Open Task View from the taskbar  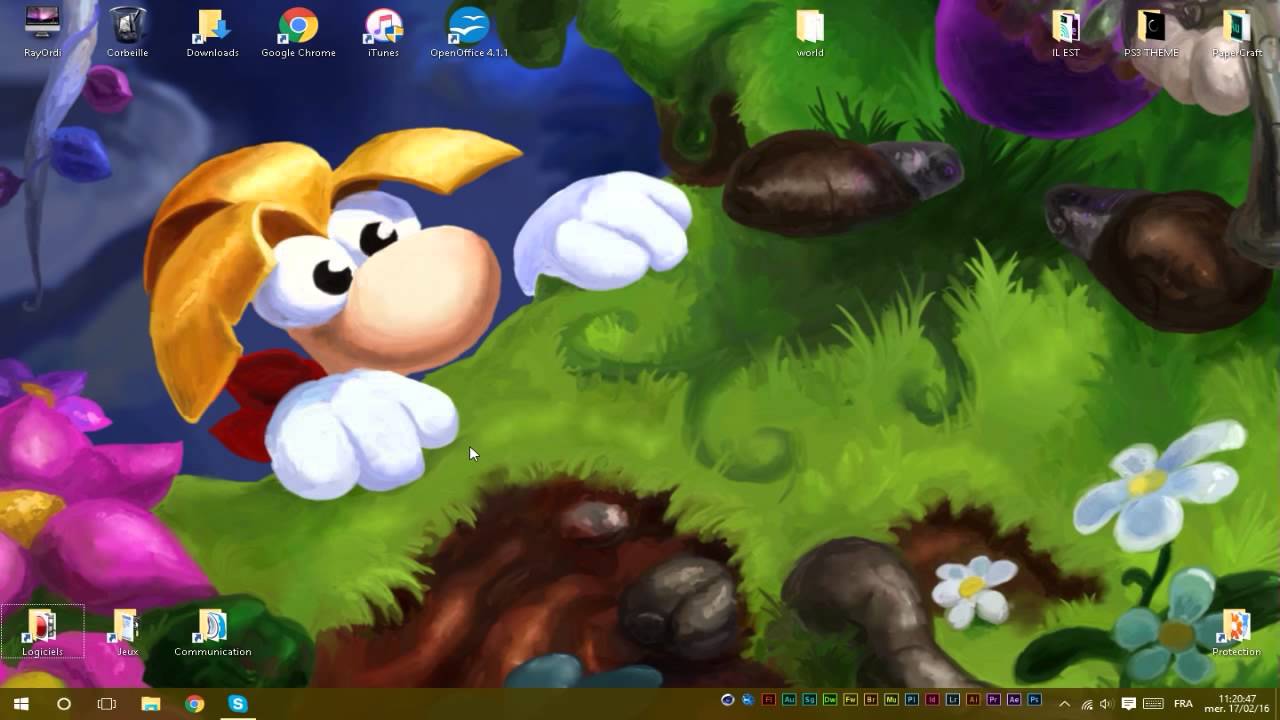coord(107,704)
